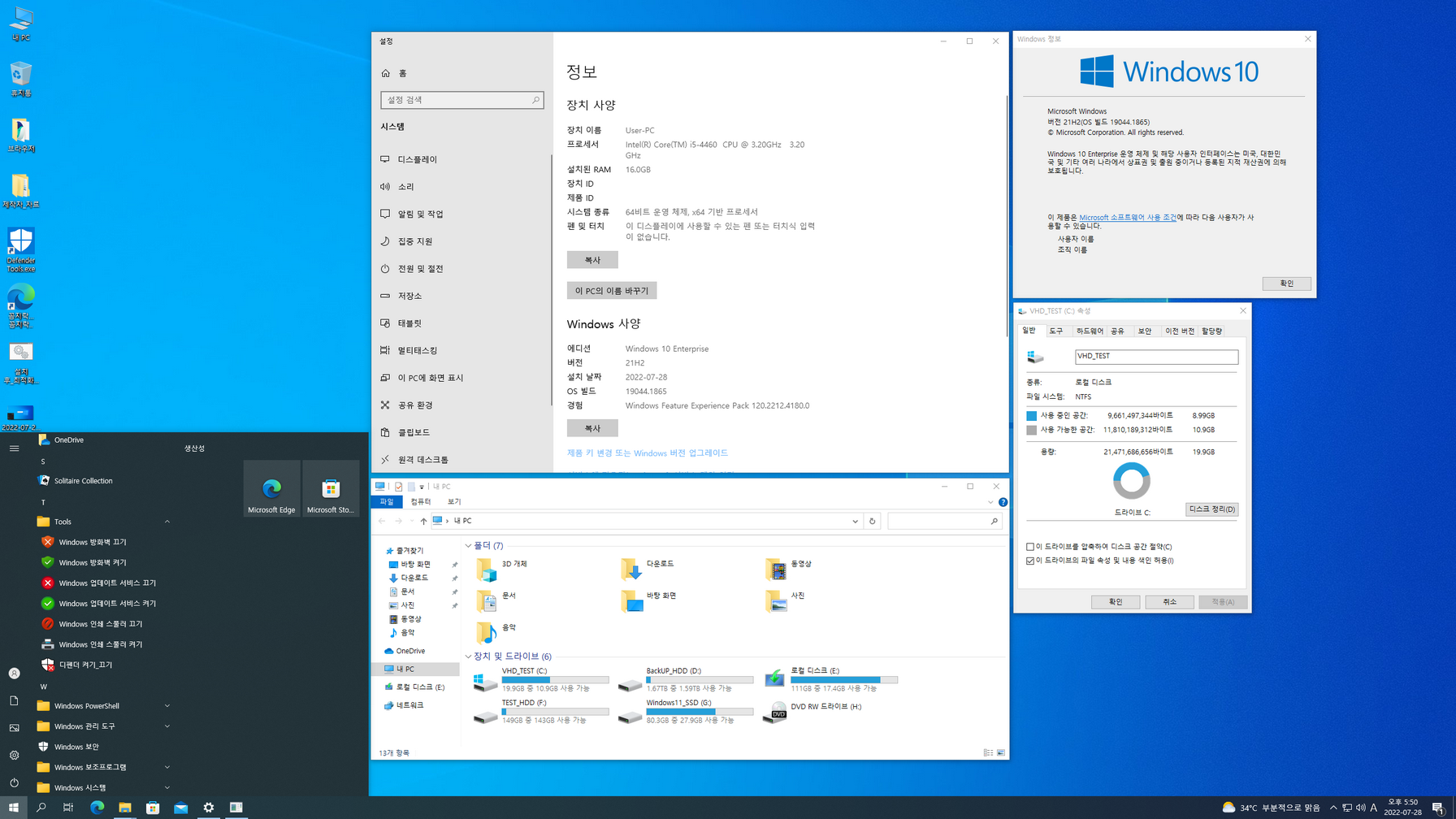The width and height of the screenshot is (1456, 819).
Task: Open the 보기 ribbon tab
Action: pos(454,502)
